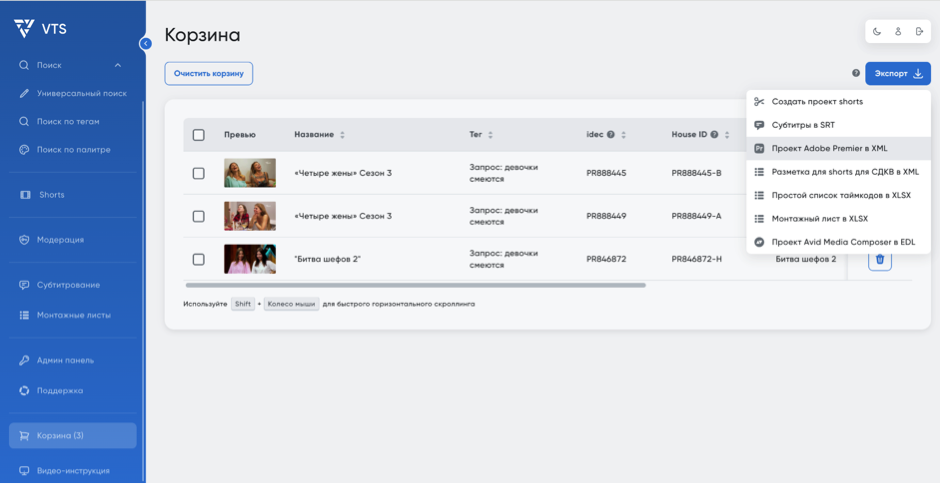Collapse the Поиск section in the sidebar
This screenshot has height=484, width=941.
click(118, 65)
